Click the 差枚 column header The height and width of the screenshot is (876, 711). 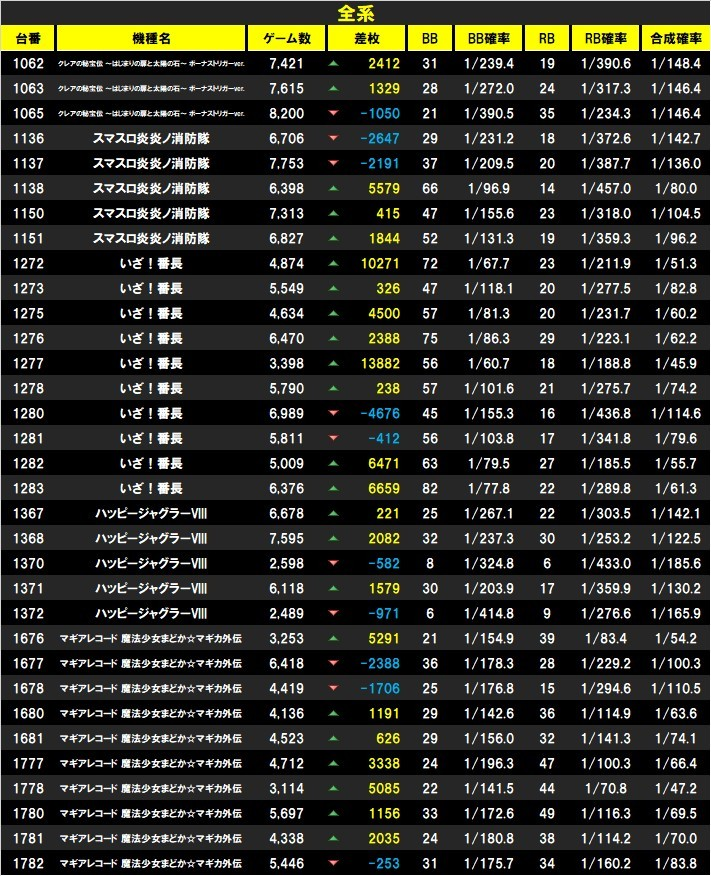366,39
